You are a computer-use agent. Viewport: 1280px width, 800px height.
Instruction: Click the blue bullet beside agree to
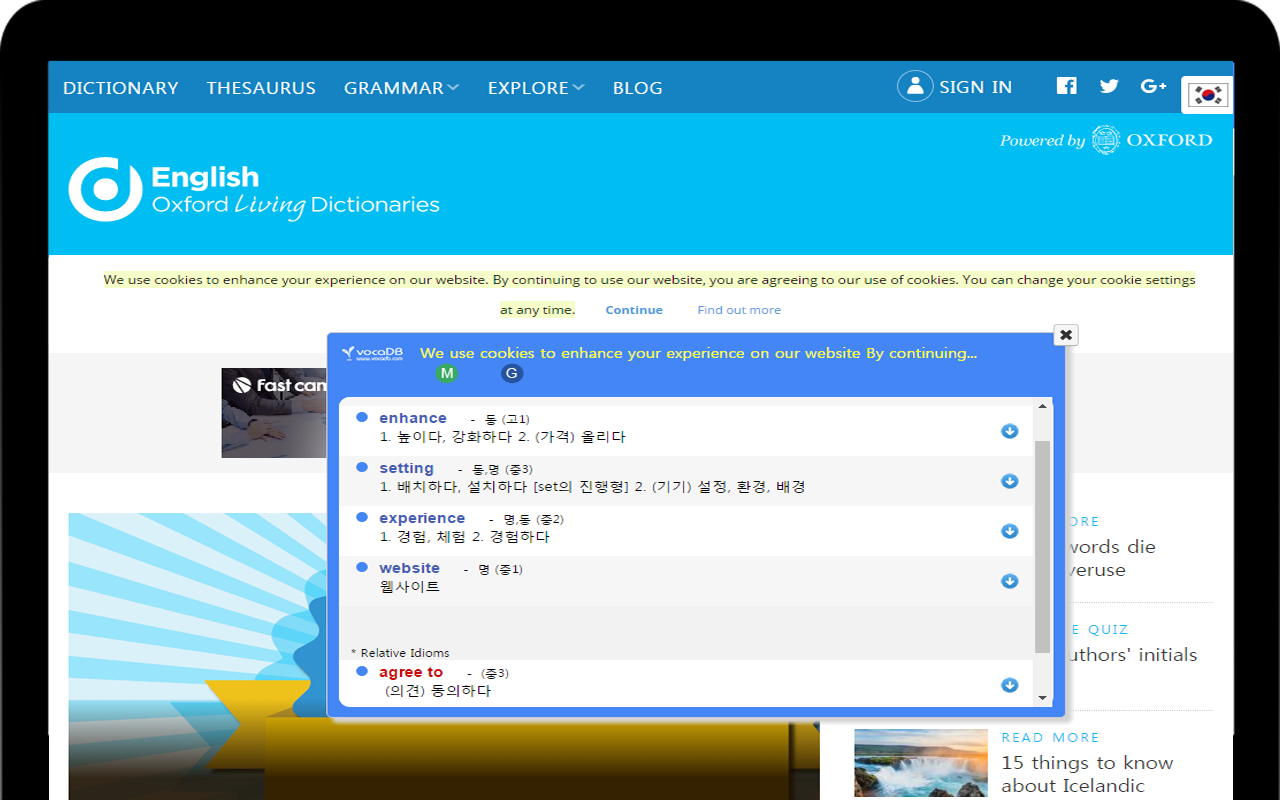pos(362,671)
